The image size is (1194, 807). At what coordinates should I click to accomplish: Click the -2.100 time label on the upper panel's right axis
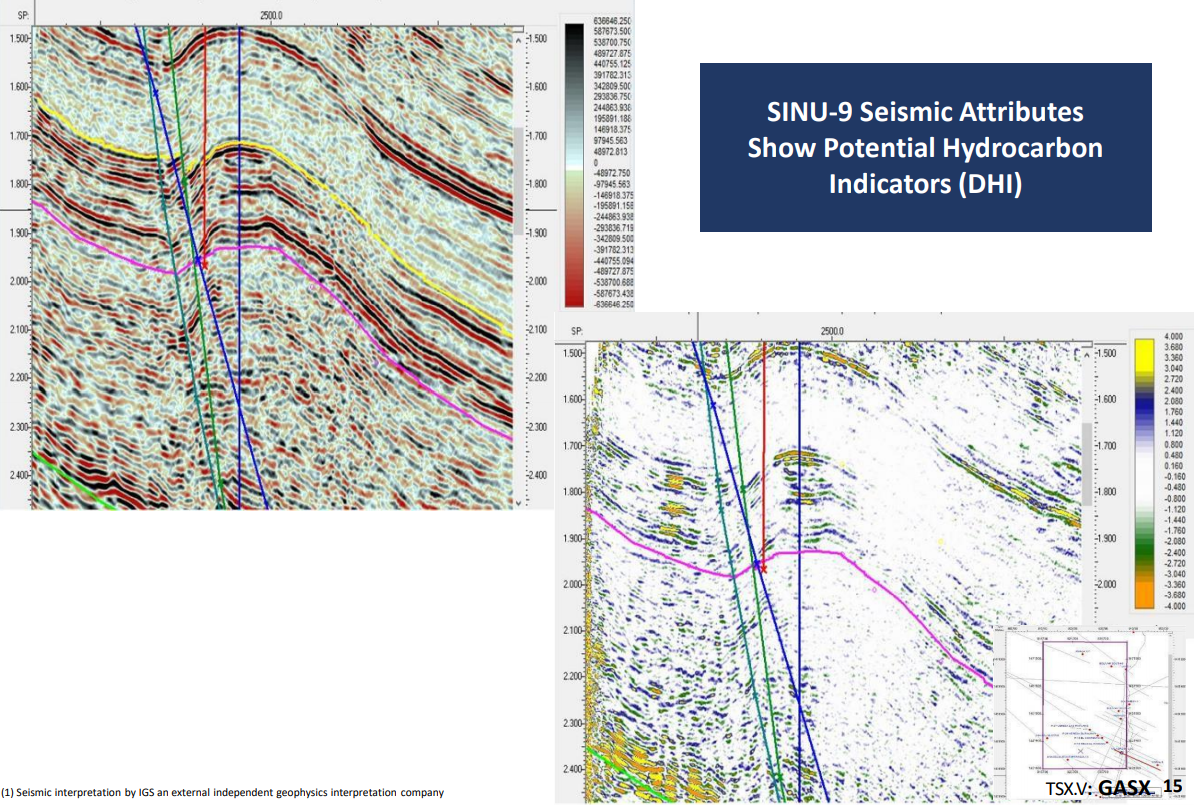[x=537, y=330]
